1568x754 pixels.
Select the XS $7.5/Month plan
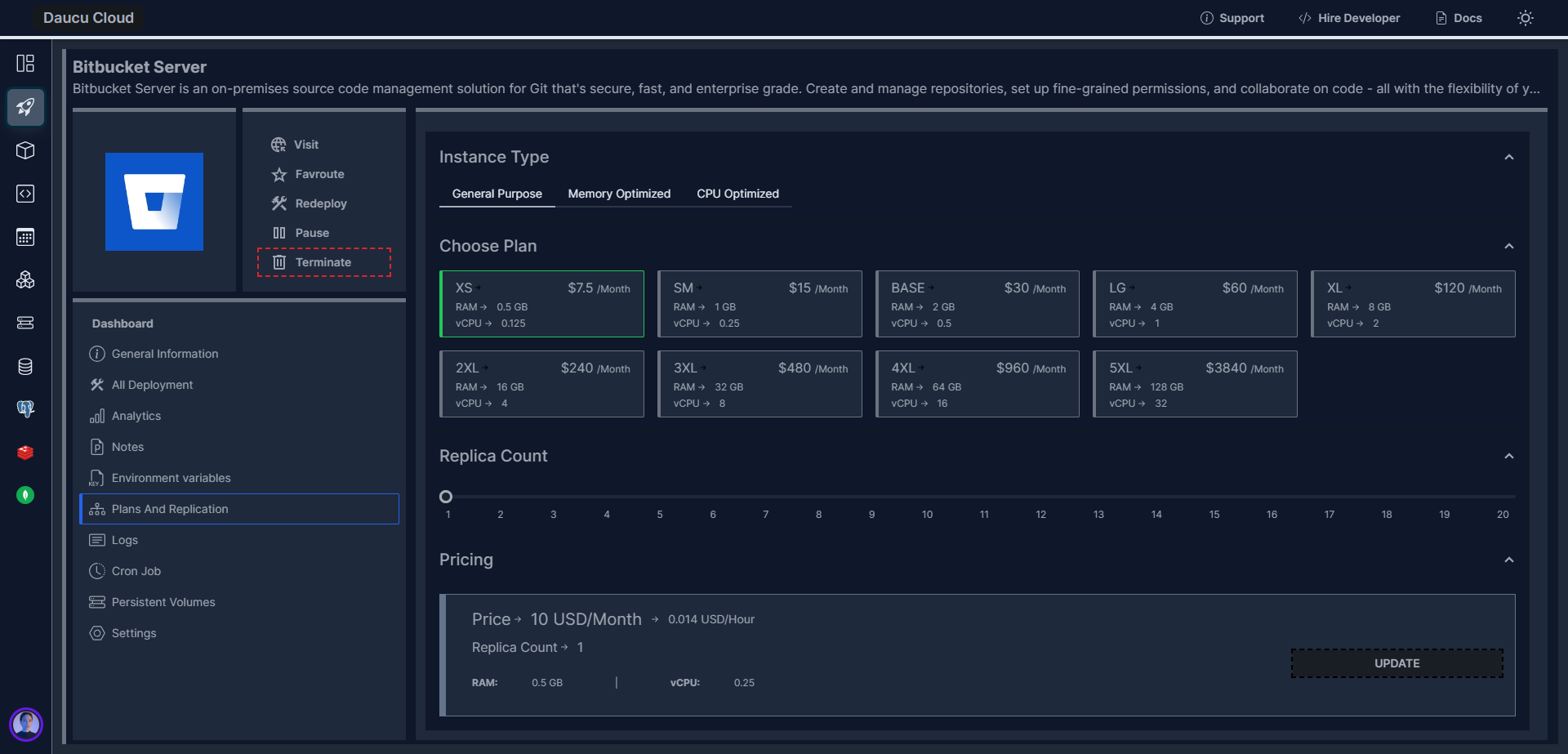click(542, 304)
